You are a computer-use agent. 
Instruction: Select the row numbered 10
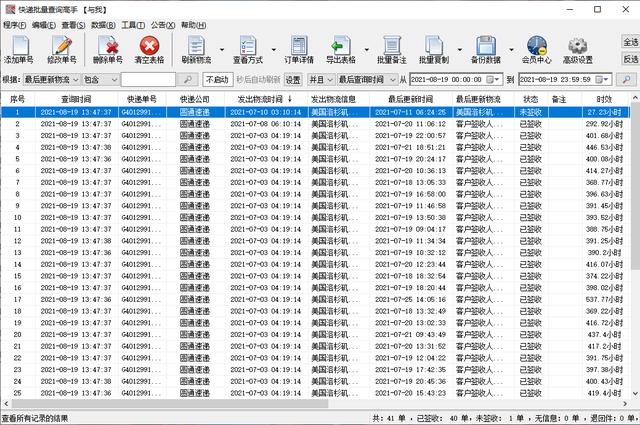[x=314, y=218]
